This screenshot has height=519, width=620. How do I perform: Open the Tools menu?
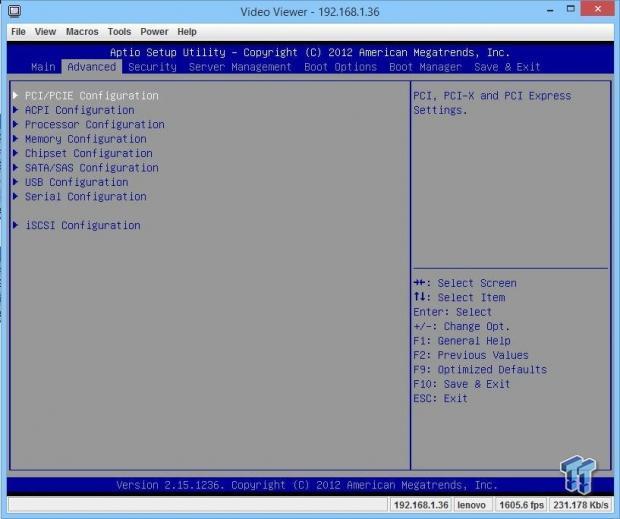pyautogui.click(x=119, y=32)
